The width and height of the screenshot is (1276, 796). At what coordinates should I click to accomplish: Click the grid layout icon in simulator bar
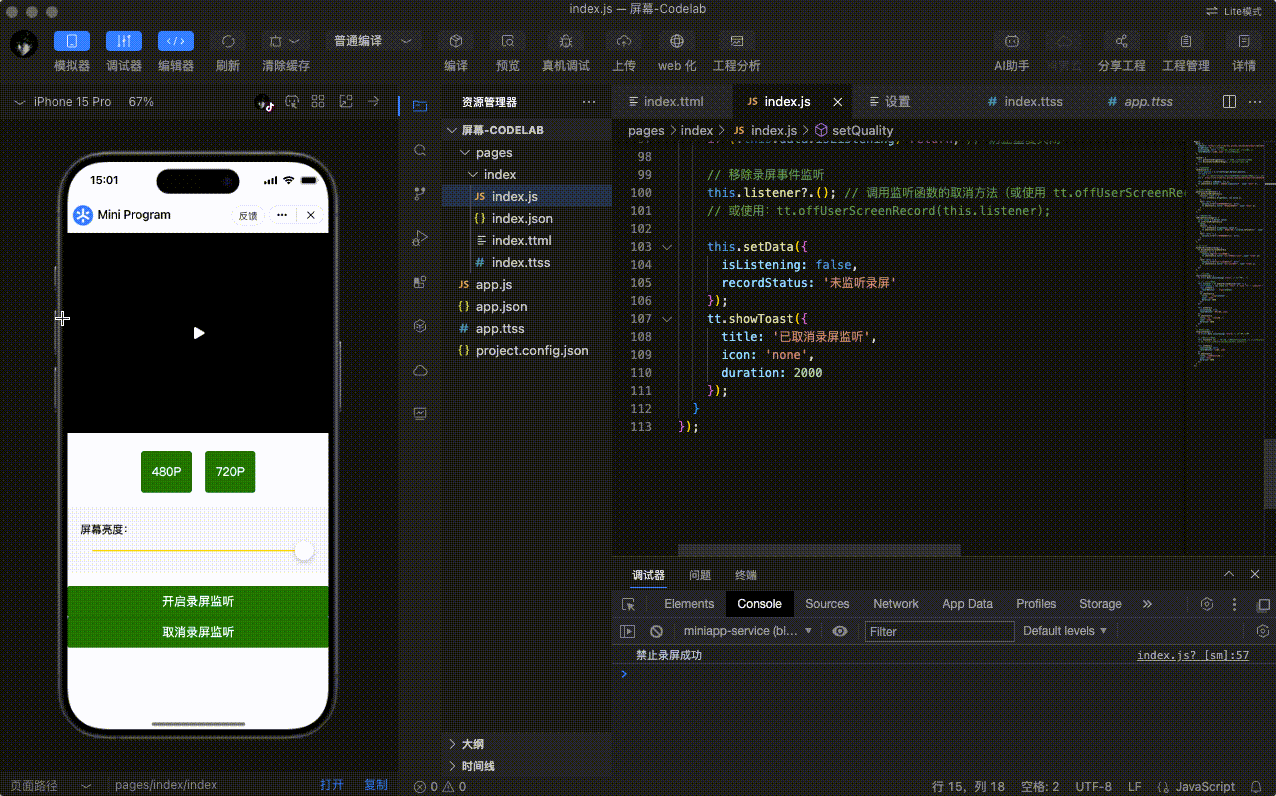point(318,101)
